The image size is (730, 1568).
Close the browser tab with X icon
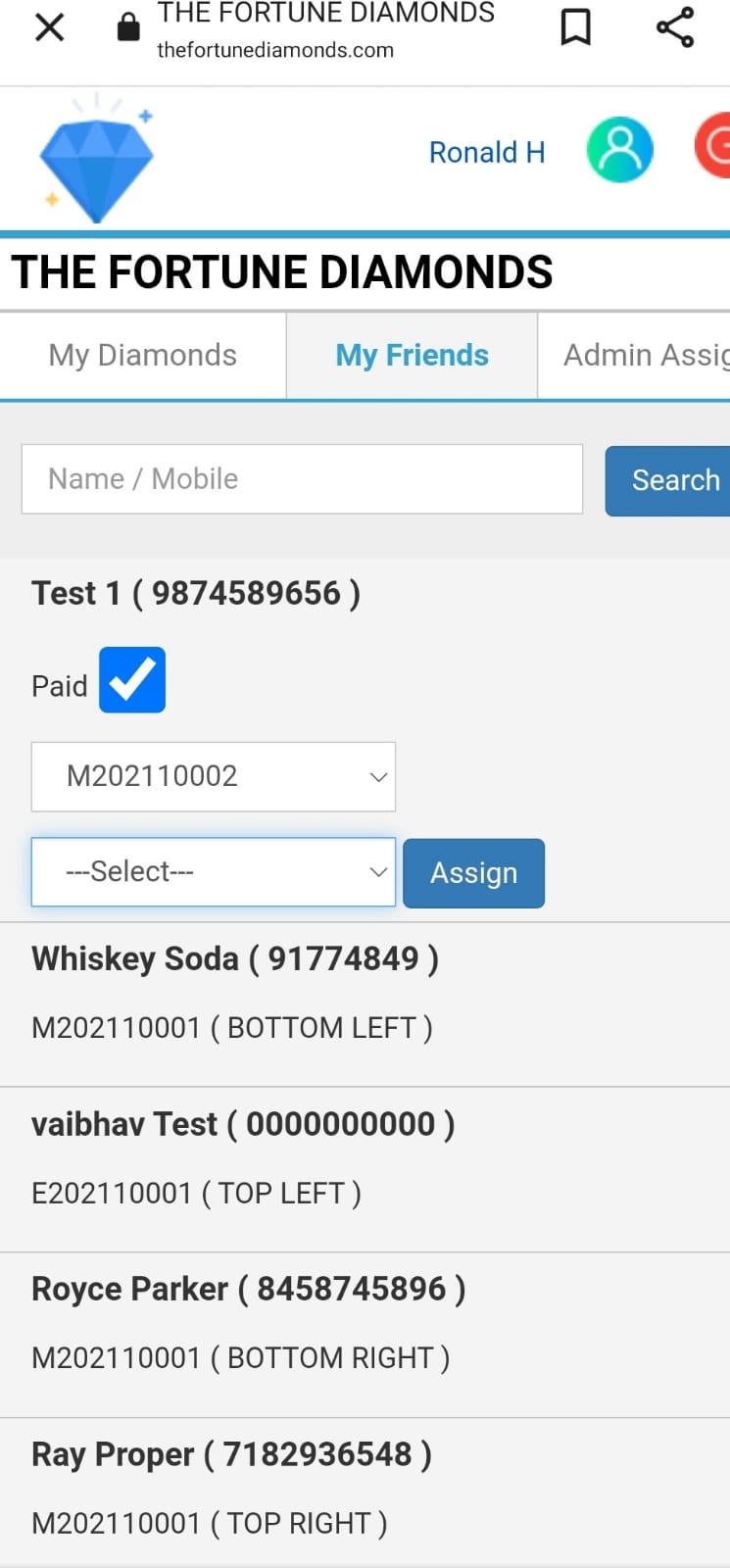point(49,27)
